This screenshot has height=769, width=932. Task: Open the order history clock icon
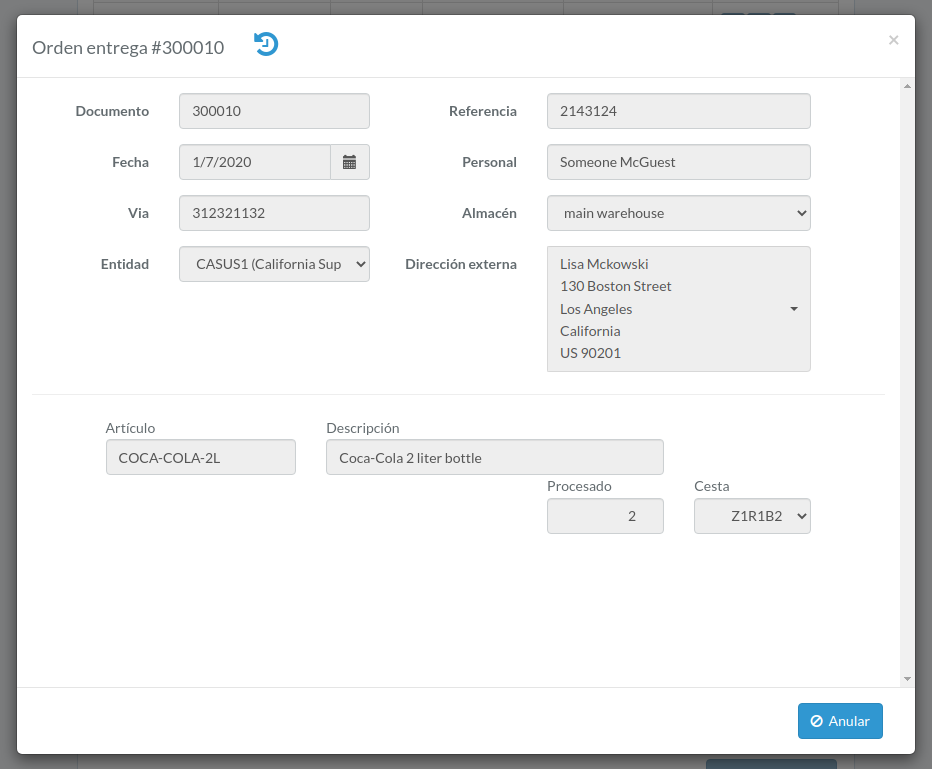266,45
